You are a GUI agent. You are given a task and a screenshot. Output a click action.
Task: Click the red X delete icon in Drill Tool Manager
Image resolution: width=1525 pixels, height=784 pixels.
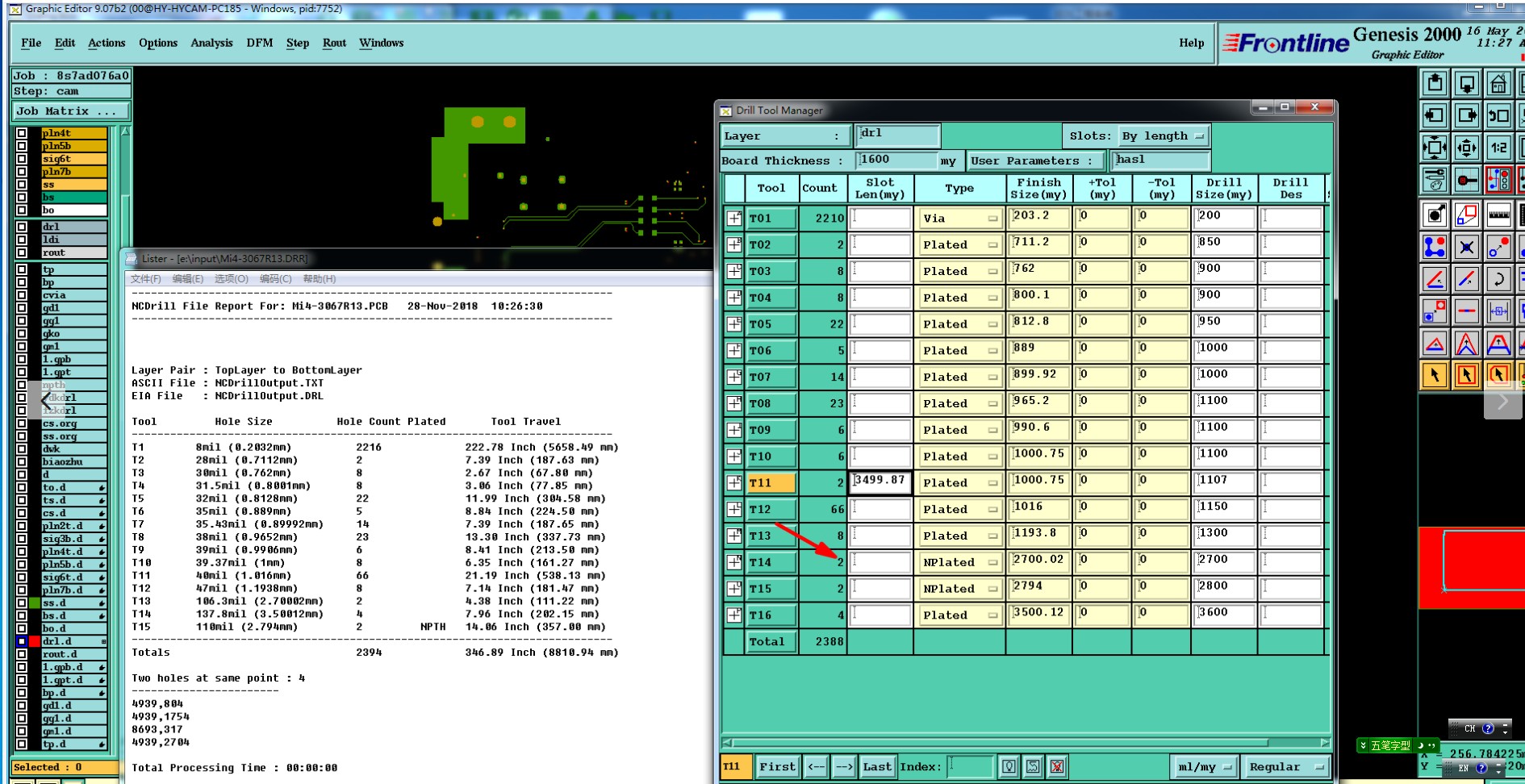point(1057,766)
